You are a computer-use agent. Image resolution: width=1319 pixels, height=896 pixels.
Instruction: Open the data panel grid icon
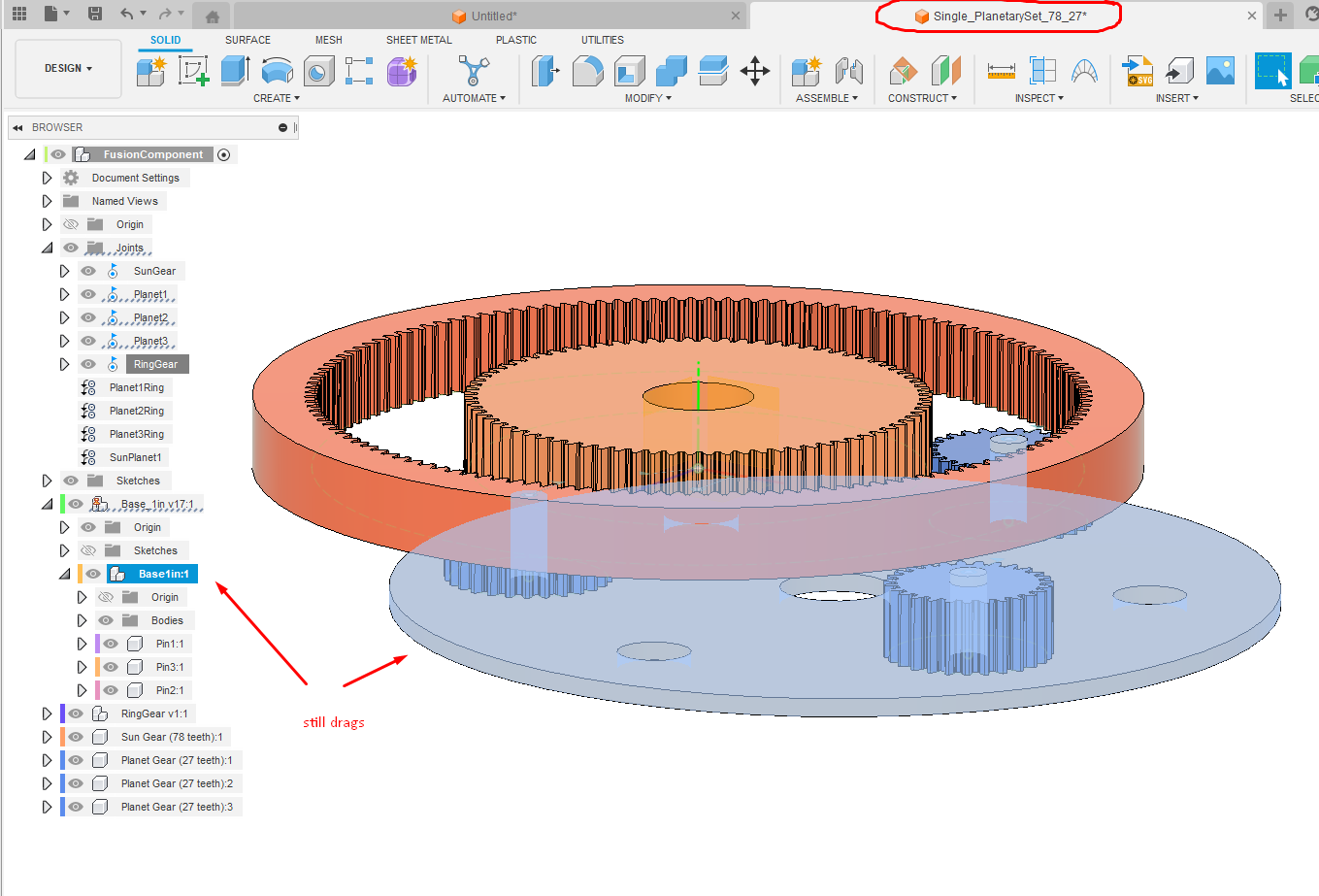pyautogui.click(x=19, y=14)
